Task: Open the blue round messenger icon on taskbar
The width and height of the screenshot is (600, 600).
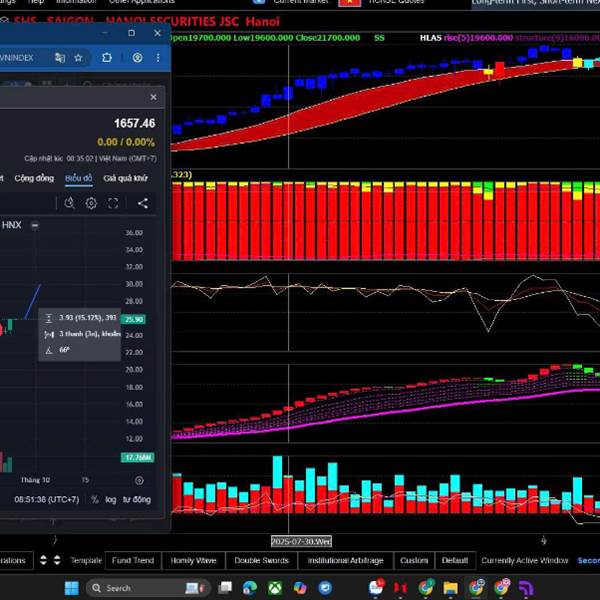Action: tap(325, 588)
